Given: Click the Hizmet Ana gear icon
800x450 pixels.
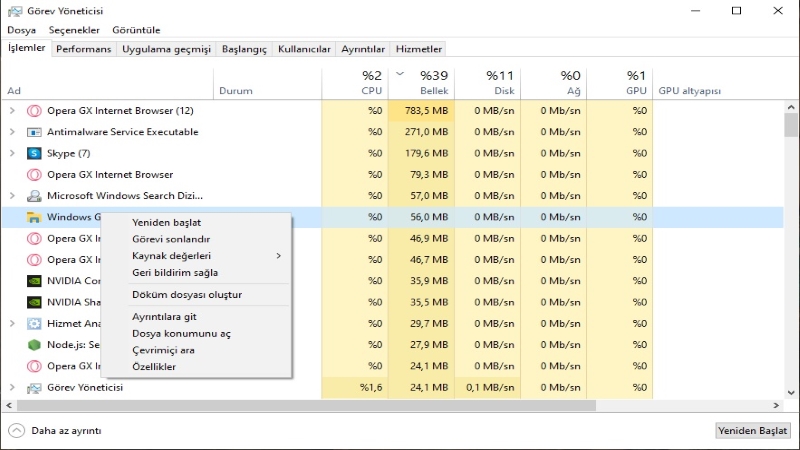Looking at the screenshot, I should coord(34,323).
